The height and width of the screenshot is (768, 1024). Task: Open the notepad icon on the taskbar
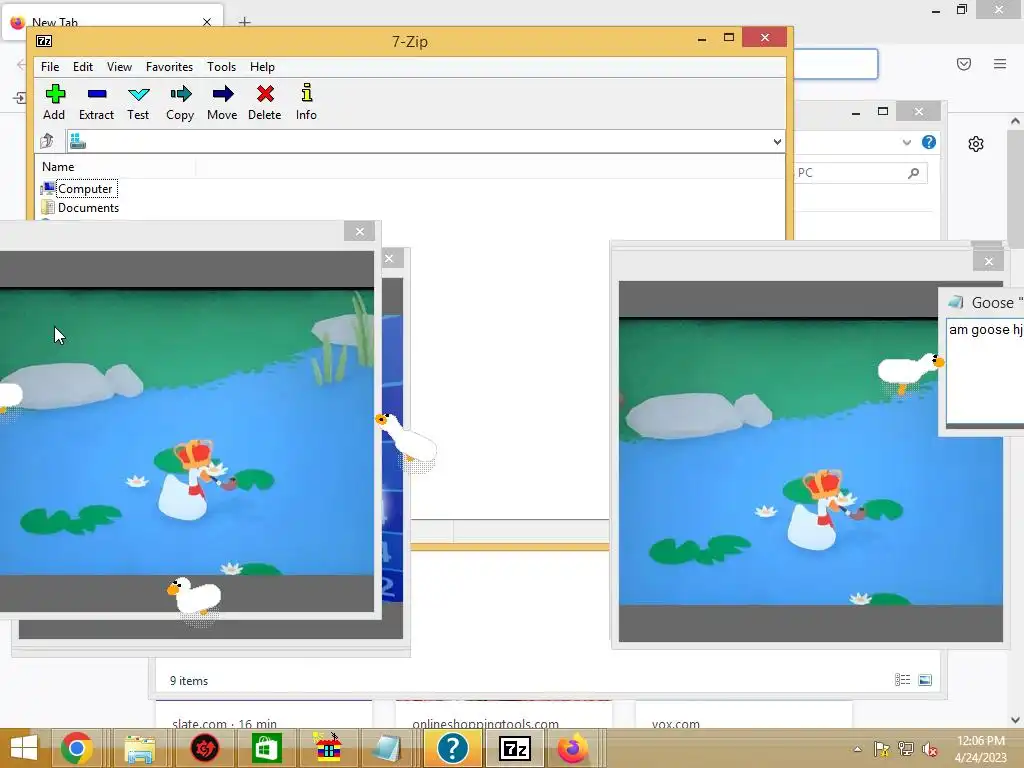[388, 748]
